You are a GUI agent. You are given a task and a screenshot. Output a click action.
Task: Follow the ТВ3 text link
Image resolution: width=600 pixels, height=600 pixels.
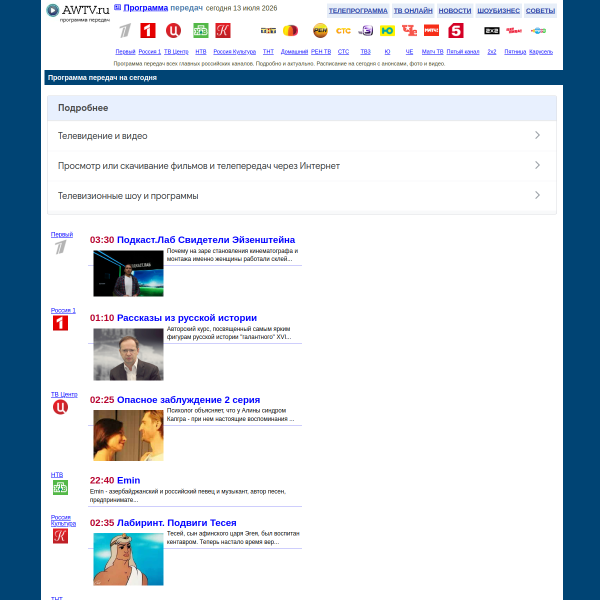[x=365, y=52]
